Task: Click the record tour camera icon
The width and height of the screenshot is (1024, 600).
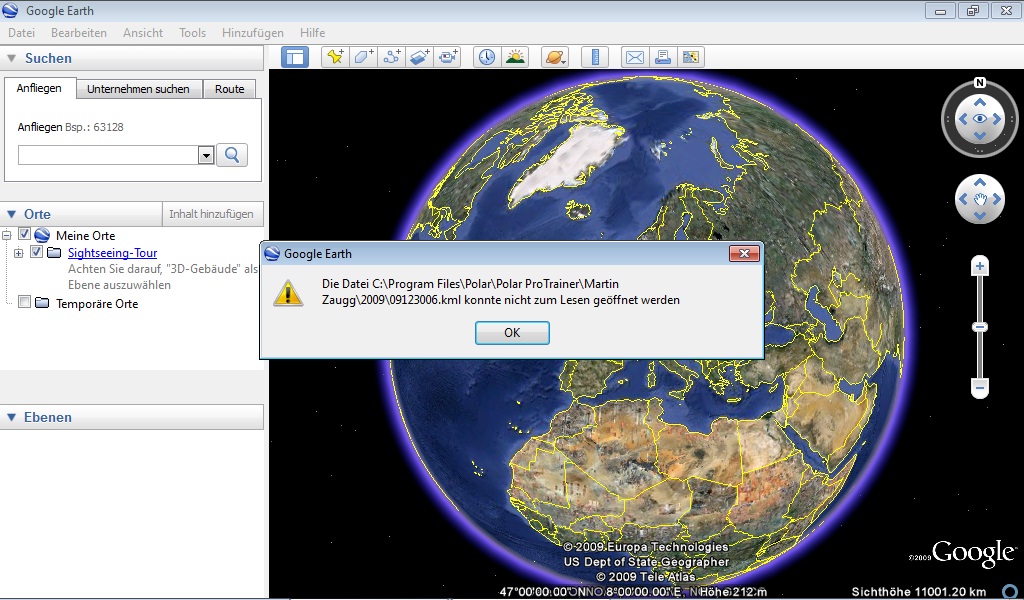Action: tap(447, 57)
